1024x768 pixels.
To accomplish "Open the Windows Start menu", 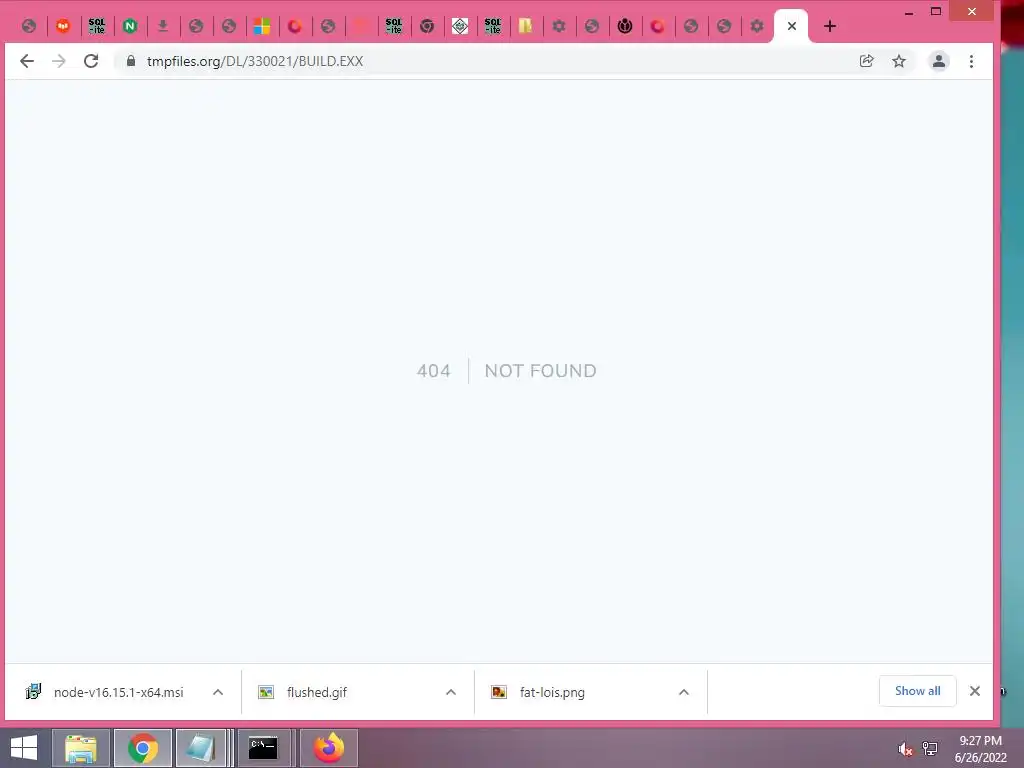I will click(24, 748).
